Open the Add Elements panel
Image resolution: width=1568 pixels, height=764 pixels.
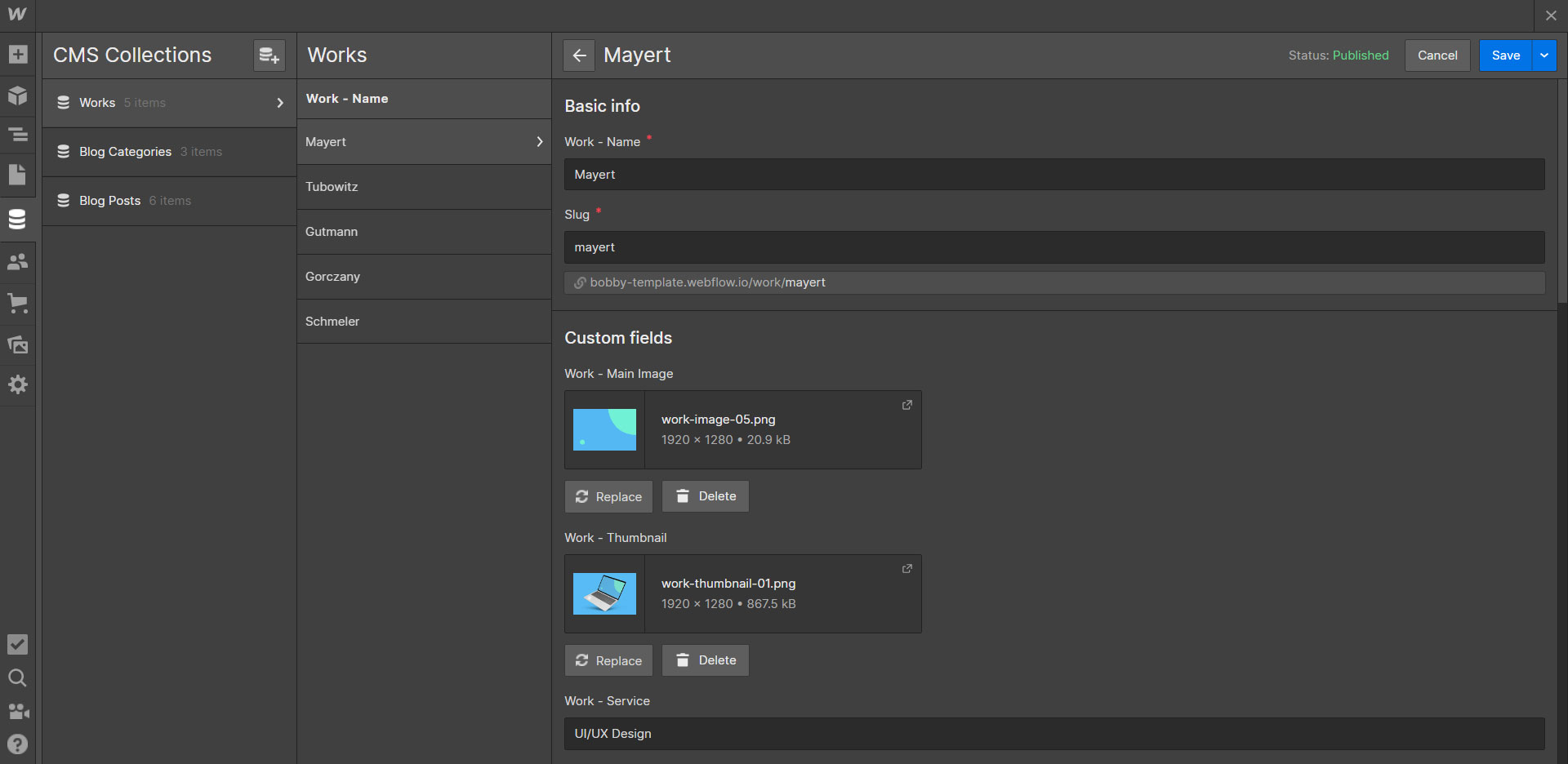17,55
